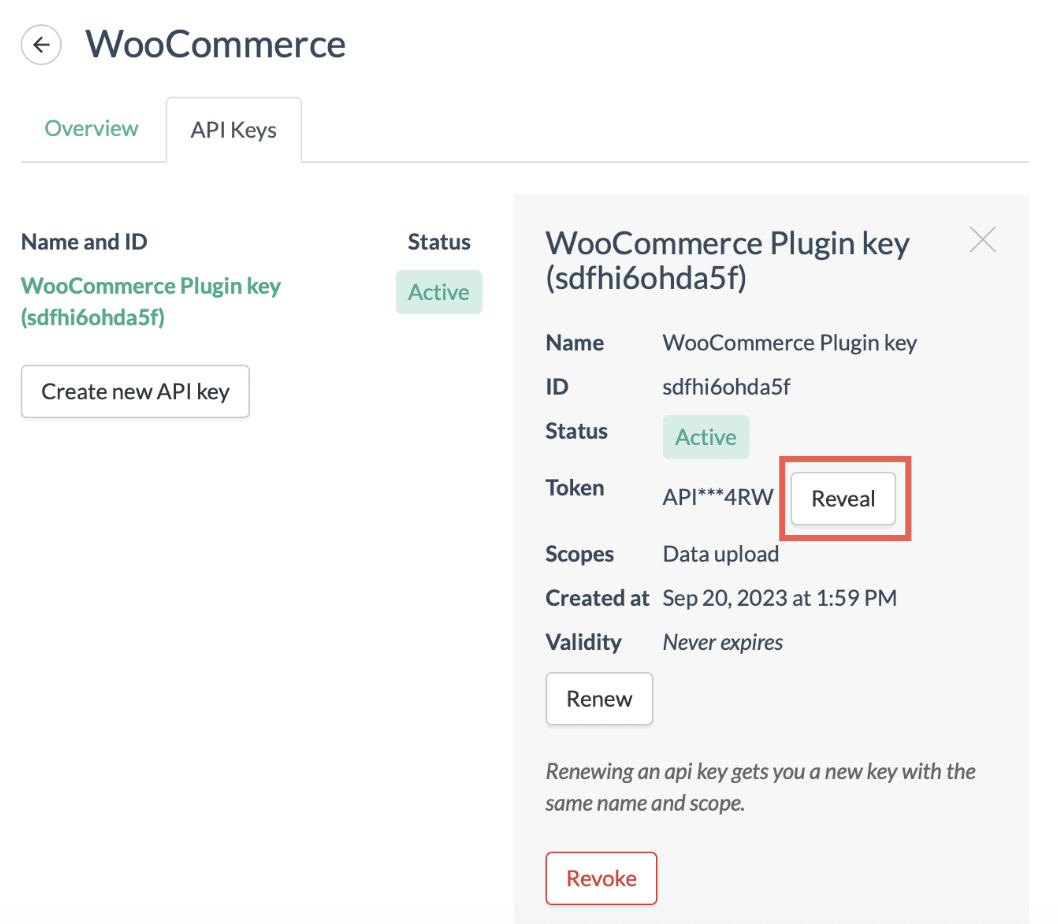Revoke the API key
Viewport: 1058px width, 924px height.
601,877
